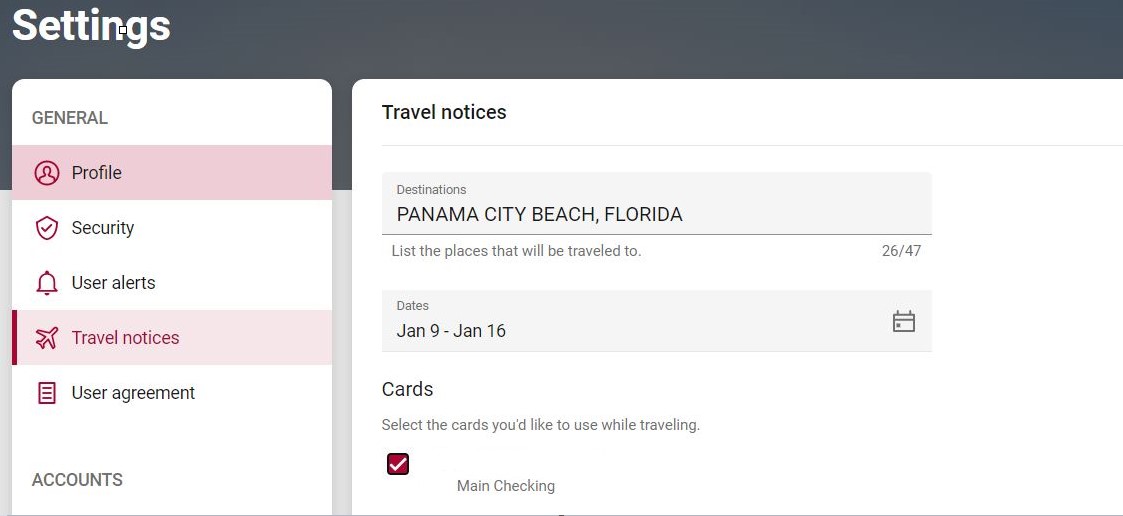Viewport: 1123px width, 516px height.
Task: Open the Profile settings page
Action: pos(97,173)
